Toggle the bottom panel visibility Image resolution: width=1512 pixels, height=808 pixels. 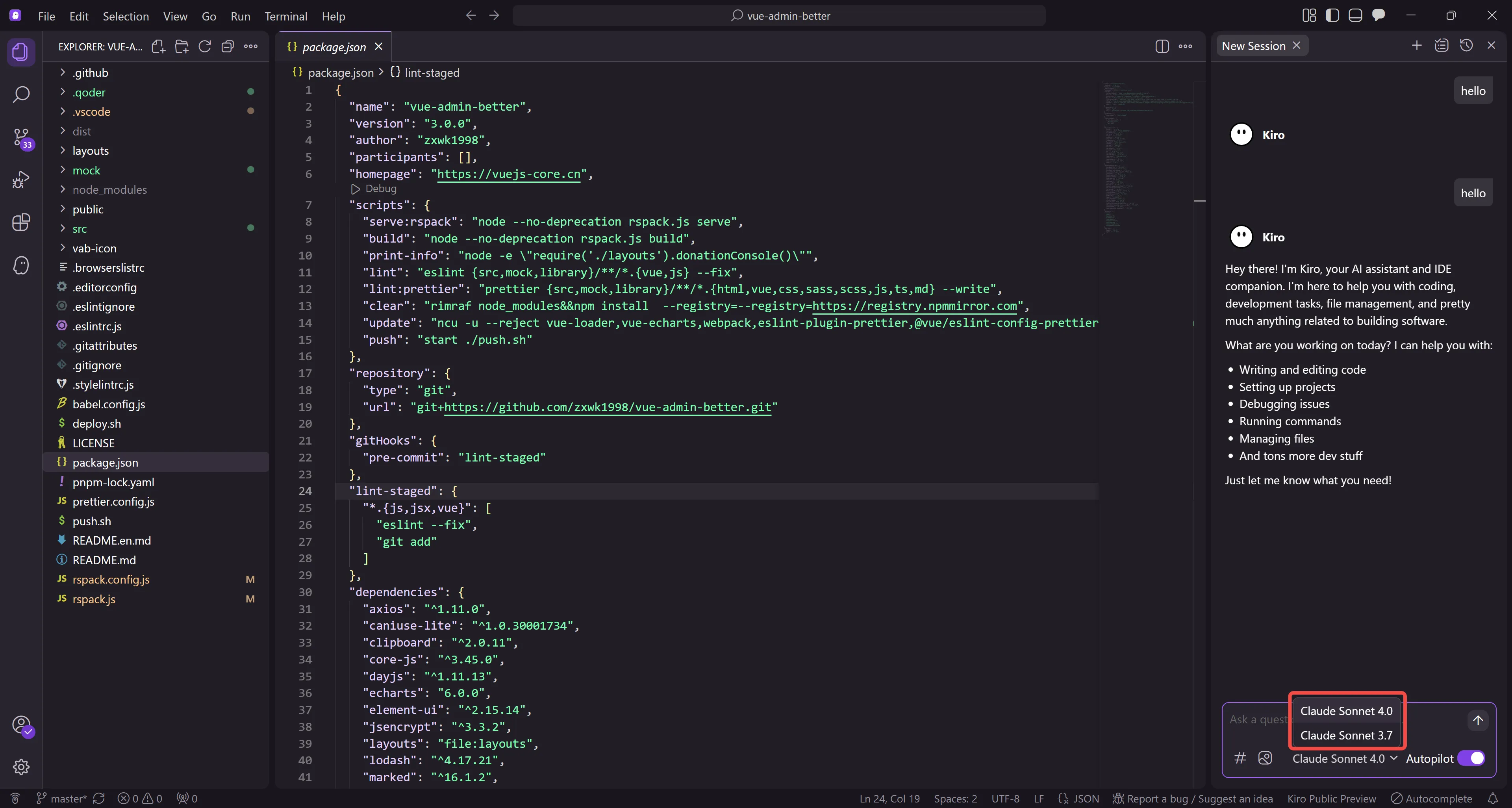[x=1356, y=15]
